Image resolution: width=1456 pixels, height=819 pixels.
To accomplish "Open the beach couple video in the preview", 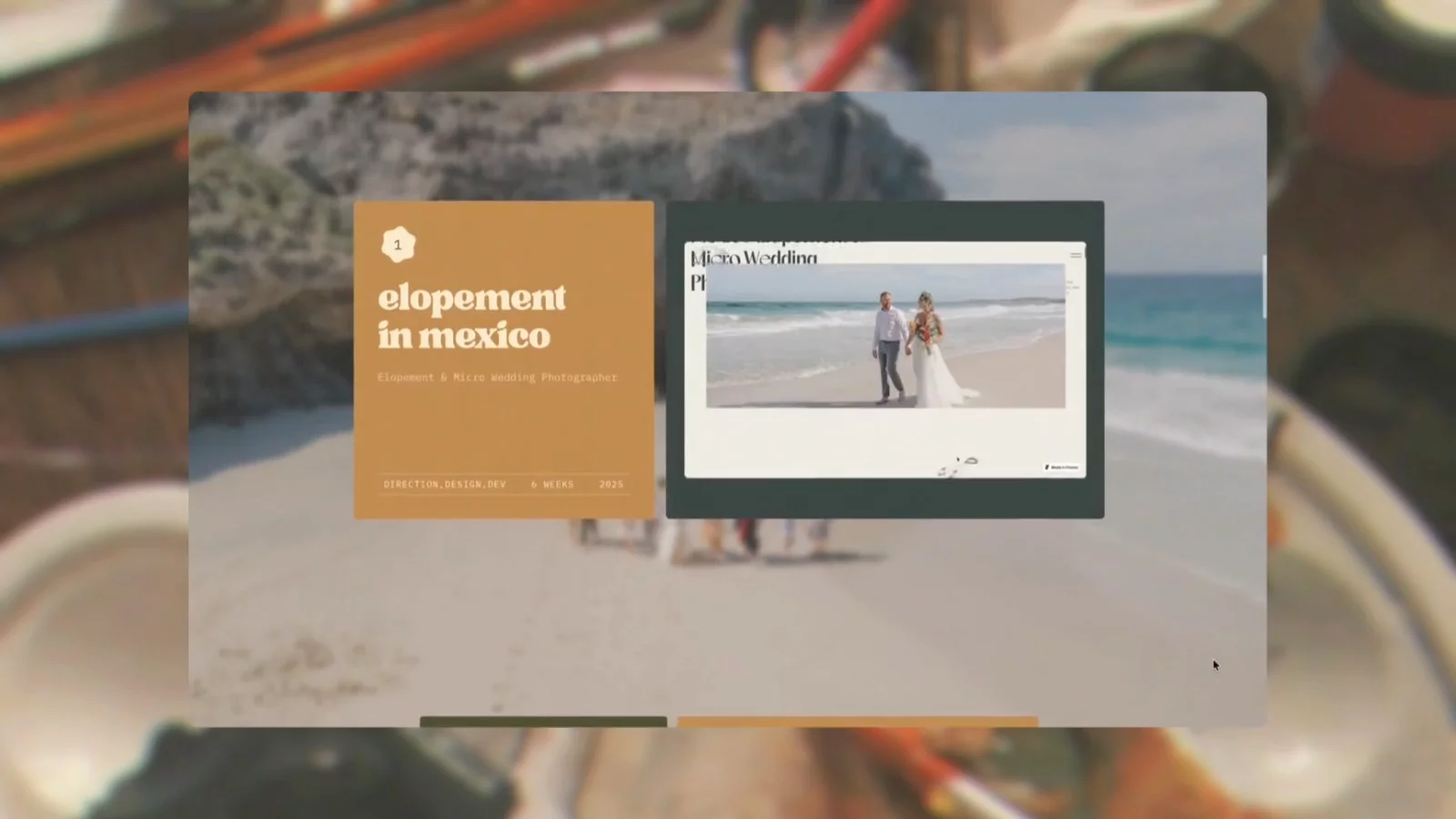I will (885, 336).
